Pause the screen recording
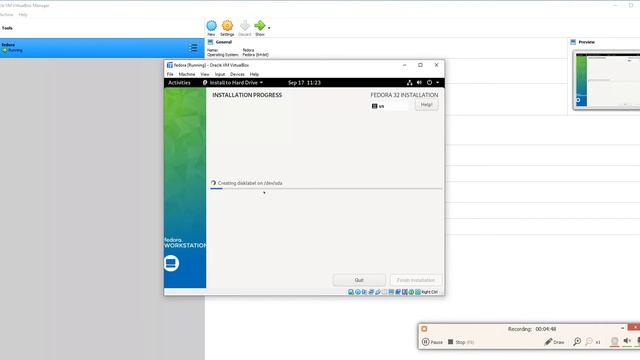Image resolution: width=640 pixels, height=360 pixels. [432, 342]
